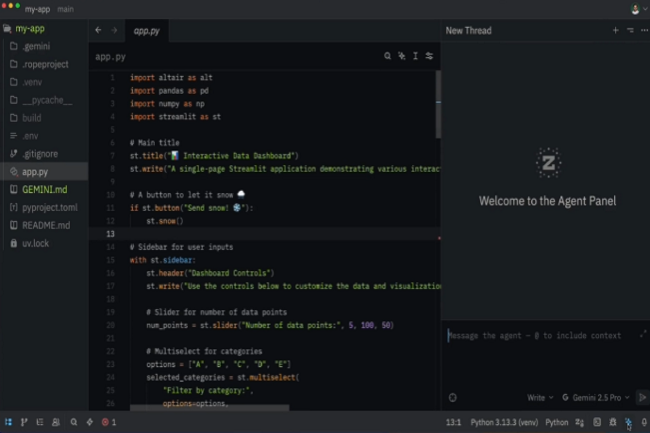The height and width of the screenshot is (433, 650).
Task: Toggle the Agent Panel sparkle icon in status bar
Action: [628, 422]
